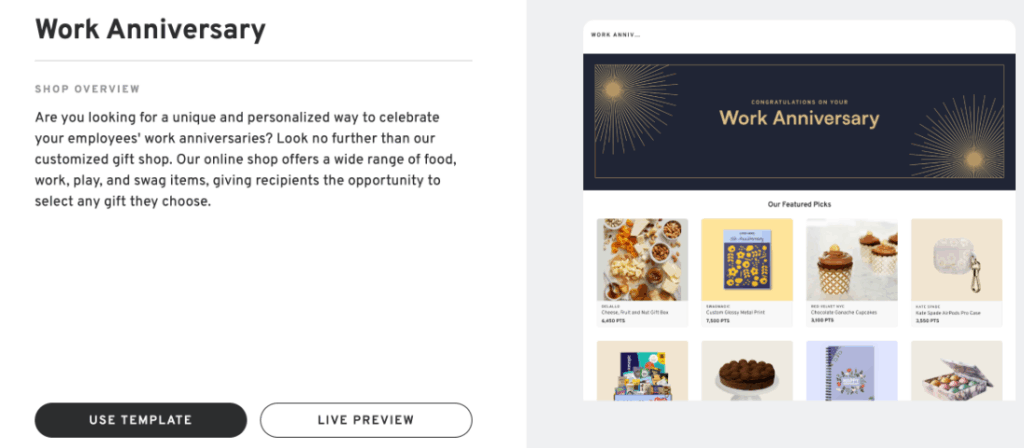The height and width of the screenshot is (448, 1024).
Task: Click the chocolate cake on stand thumbnail
Action: coord(747,372)
